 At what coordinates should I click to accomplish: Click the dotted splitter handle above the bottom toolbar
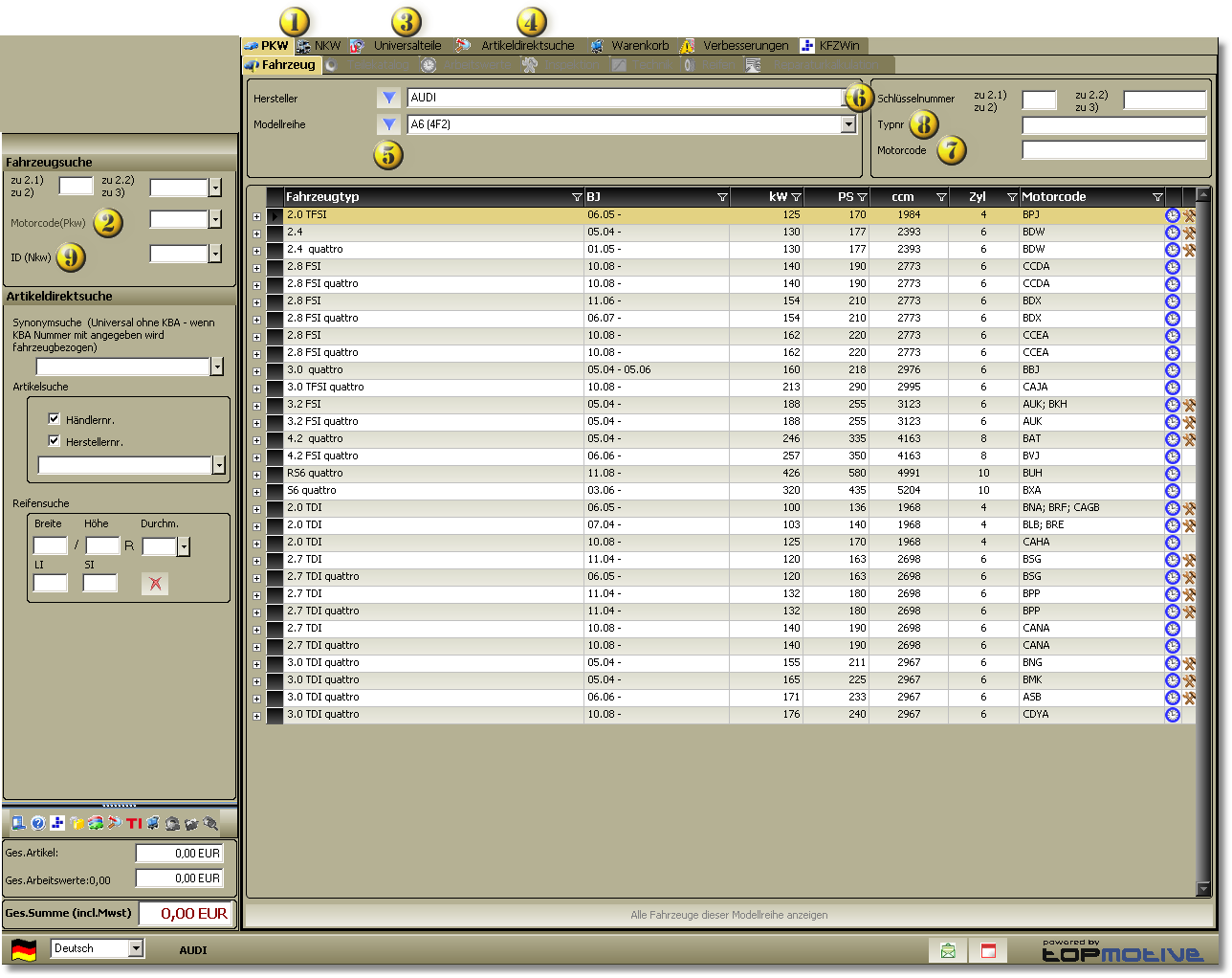[x=120, y=805]
